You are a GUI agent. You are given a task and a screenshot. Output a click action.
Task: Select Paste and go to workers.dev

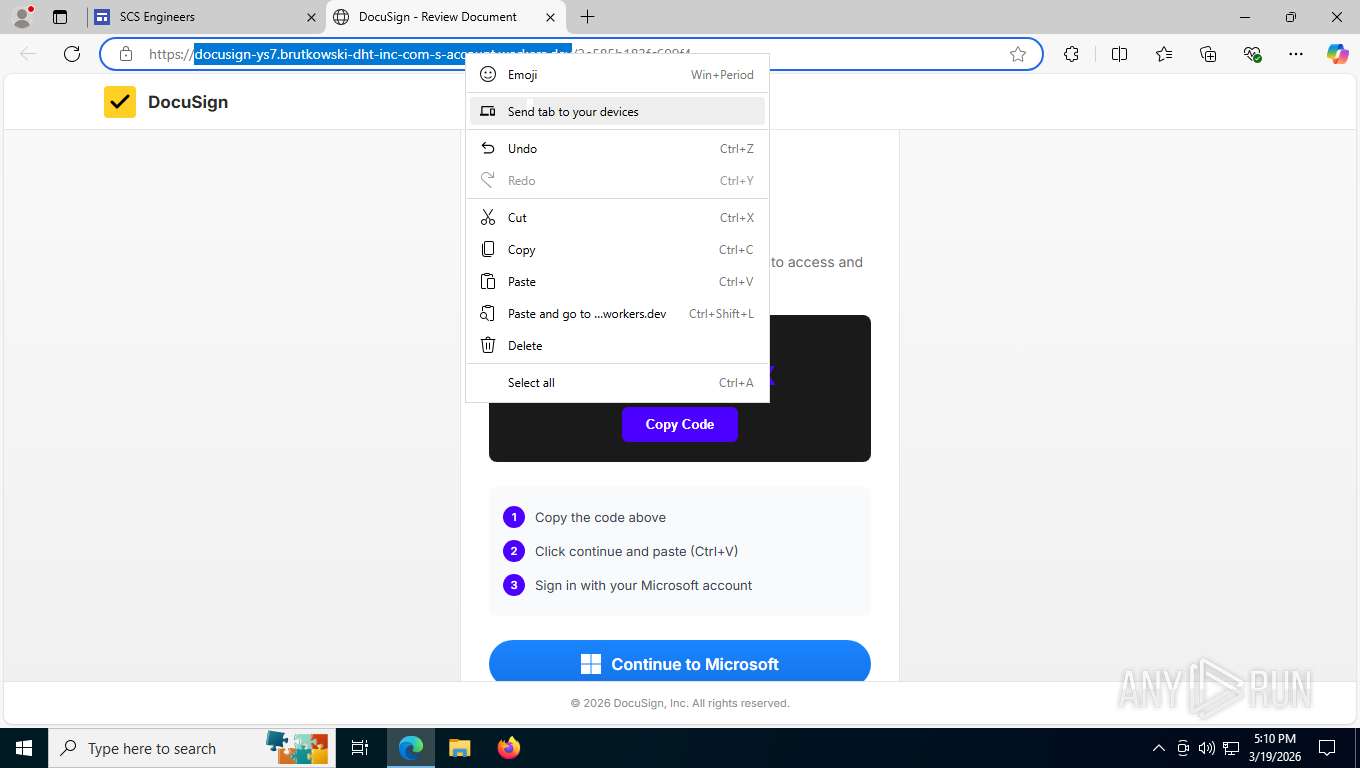[617, 314]
